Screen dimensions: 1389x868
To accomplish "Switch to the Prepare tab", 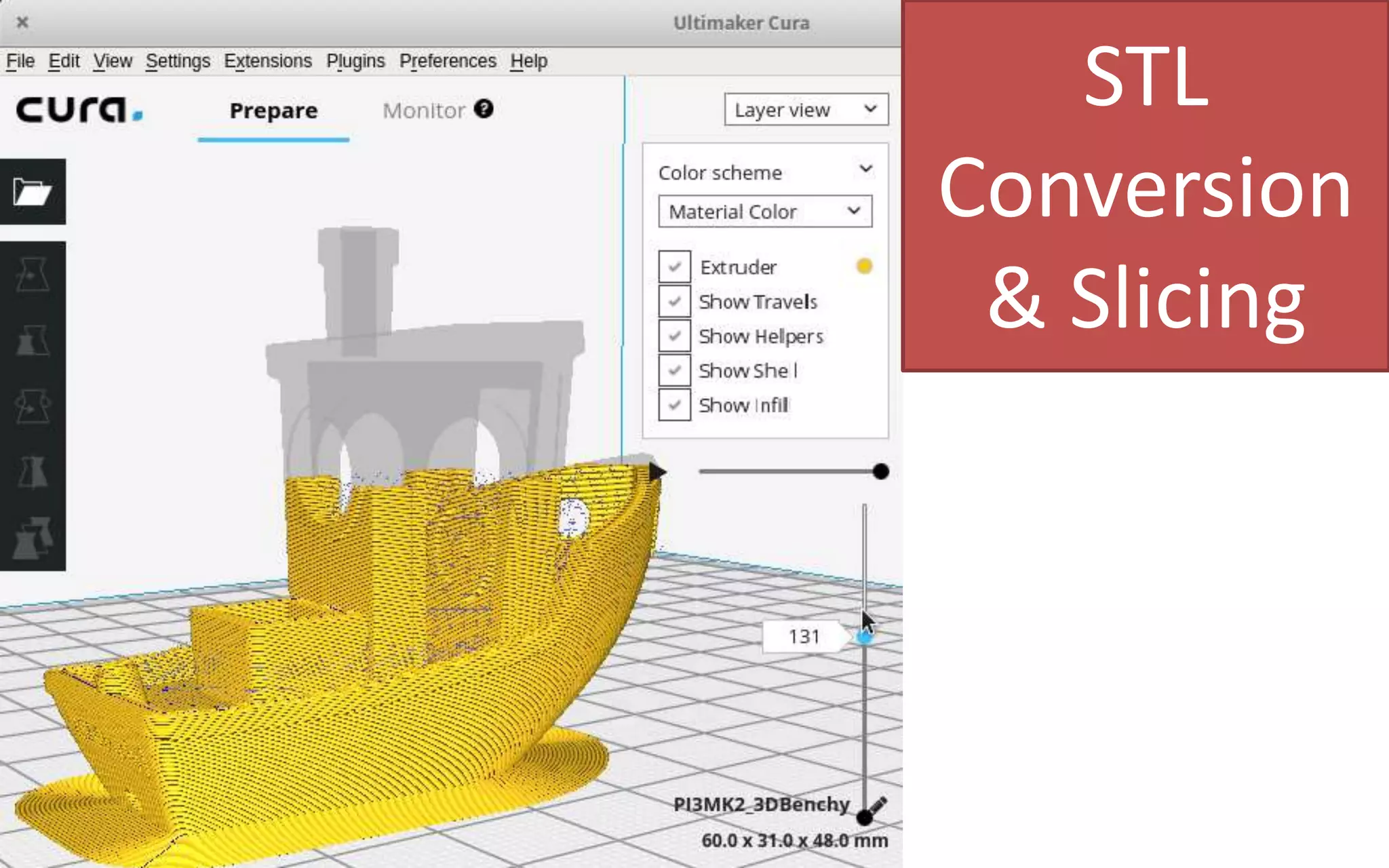I will (x=273, y=111).
